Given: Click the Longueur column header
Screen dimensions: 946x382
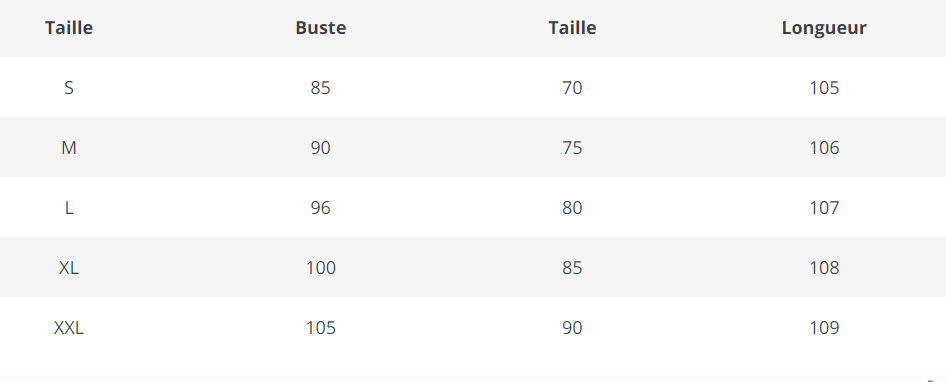Looking at the screenshot, I should [824, 28].
